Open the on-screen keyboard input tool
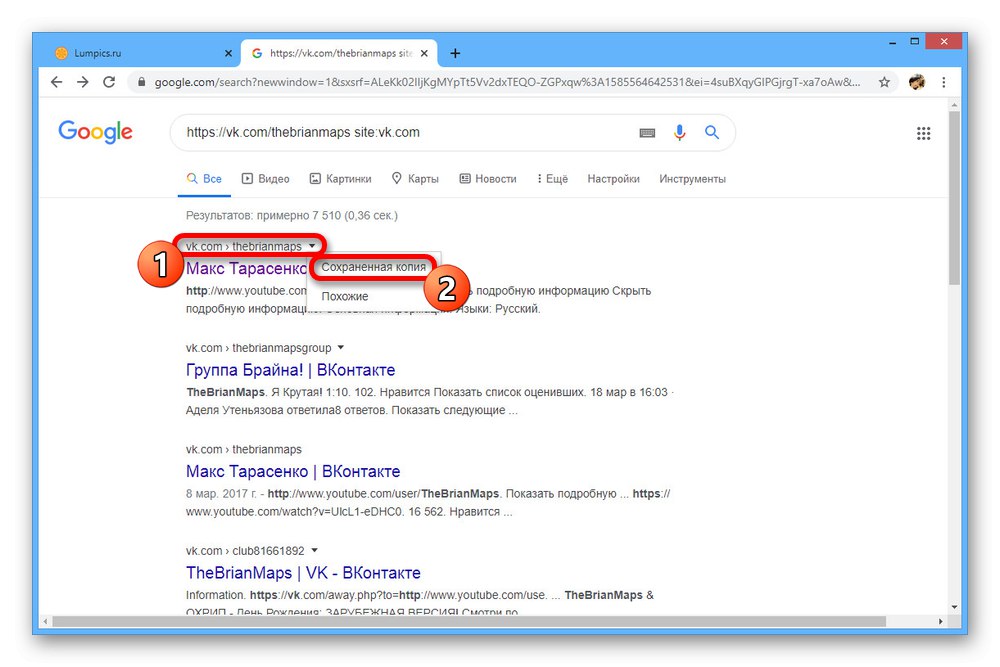This screenshot has height=667, width=1000. tap(647, 133)
